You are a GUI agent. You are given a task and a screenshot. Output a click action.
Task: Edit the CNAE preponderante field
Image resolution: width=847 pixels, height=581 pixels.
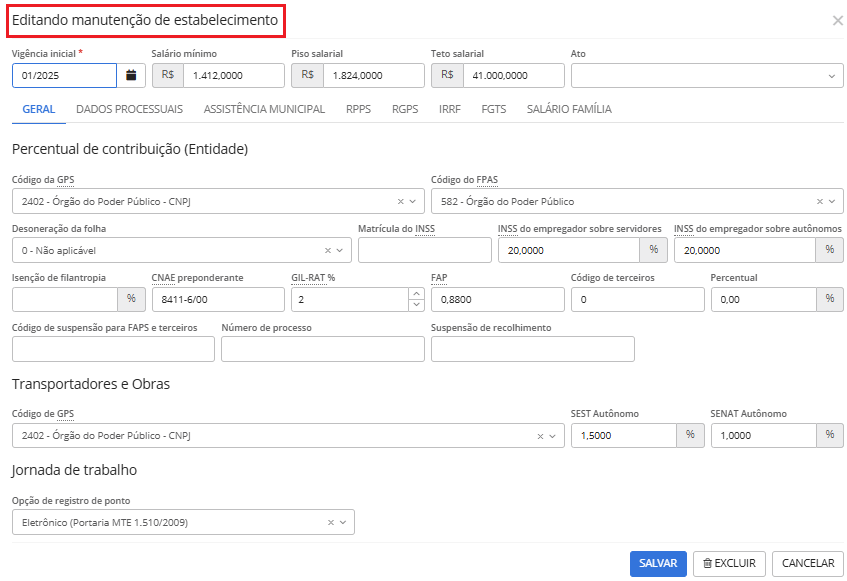(218, 300)
